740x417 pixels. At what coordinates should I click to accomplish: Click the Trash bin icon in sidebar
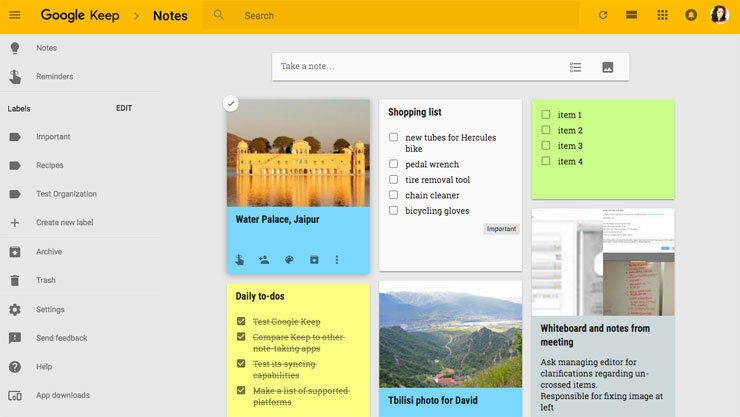(x=15, y=280)
